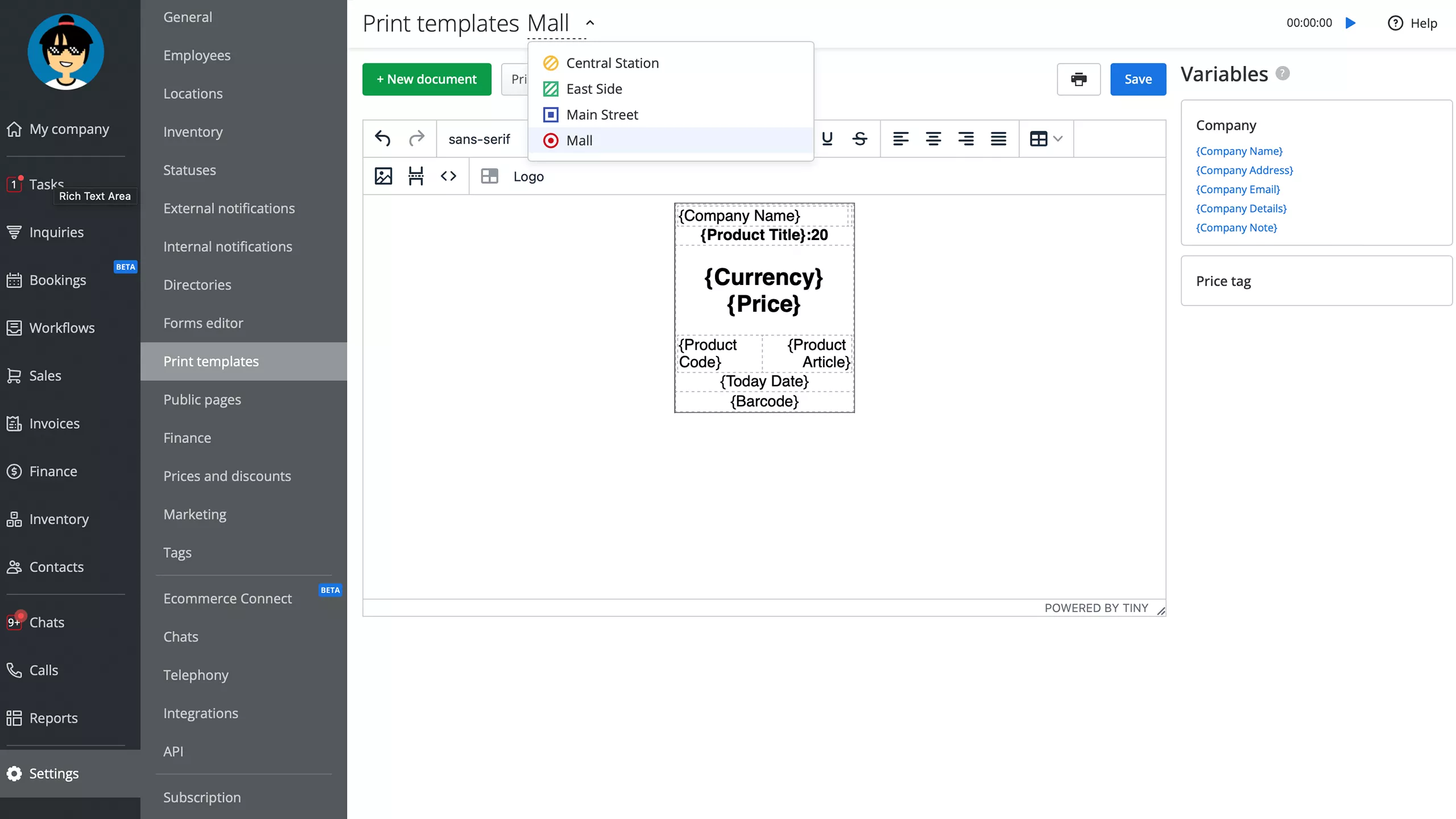The height and width of the screenshot is (819, 1456).
Task: Apply strikethrough formatting
Action: (859, 139)
